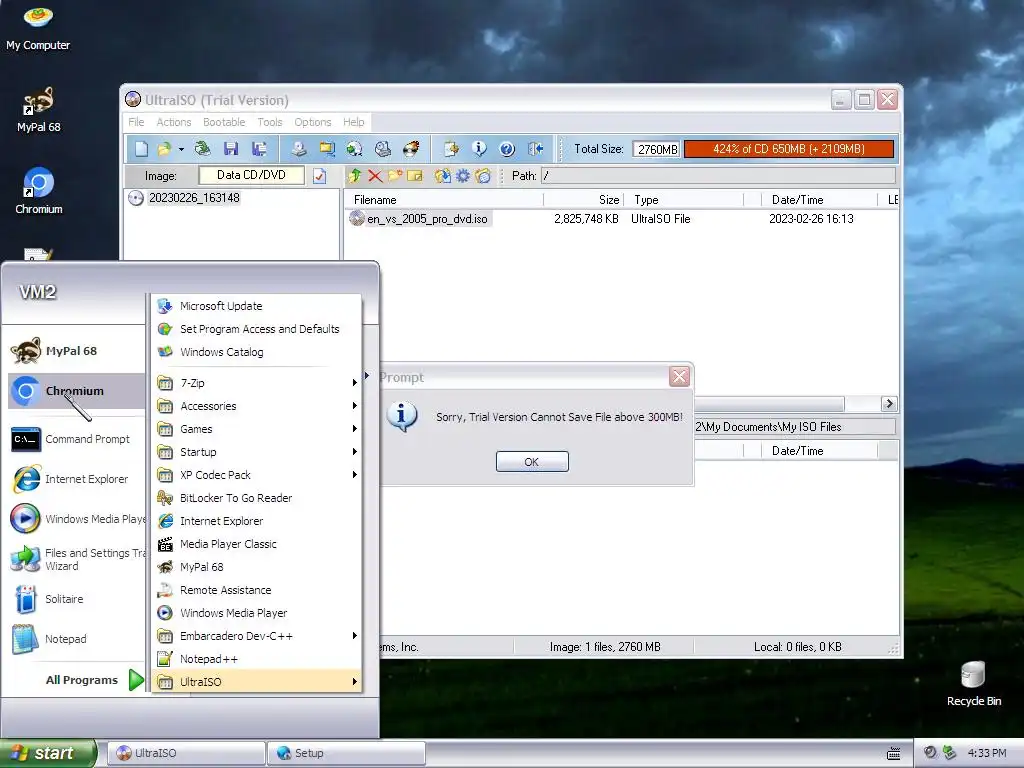Click the Exit door toolbar icon
This screenshot has height=768, width=1024.
[x=536, y=149]
